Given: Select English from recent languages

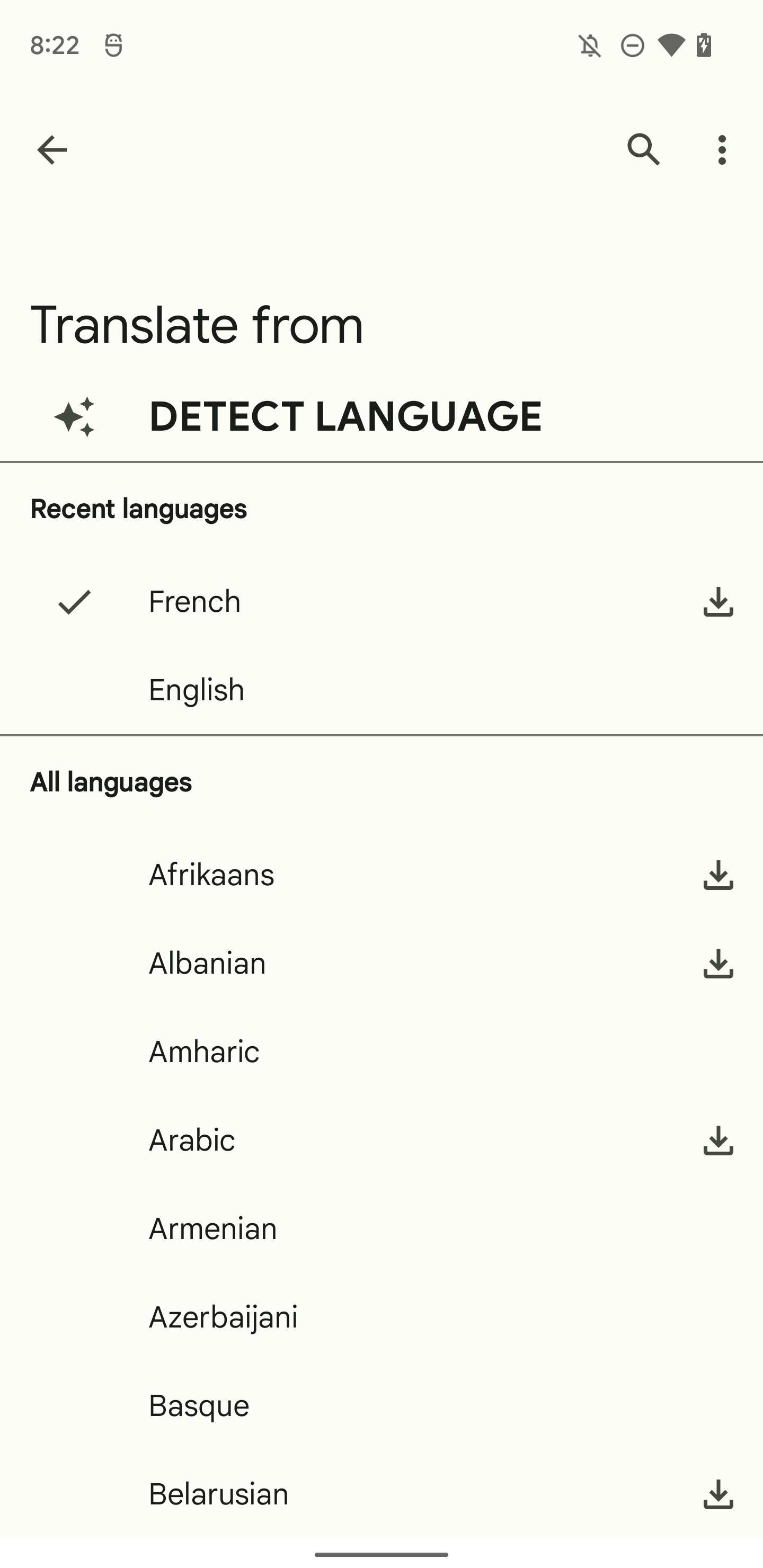Looking at the screenshot, I should tap(381, 690).
